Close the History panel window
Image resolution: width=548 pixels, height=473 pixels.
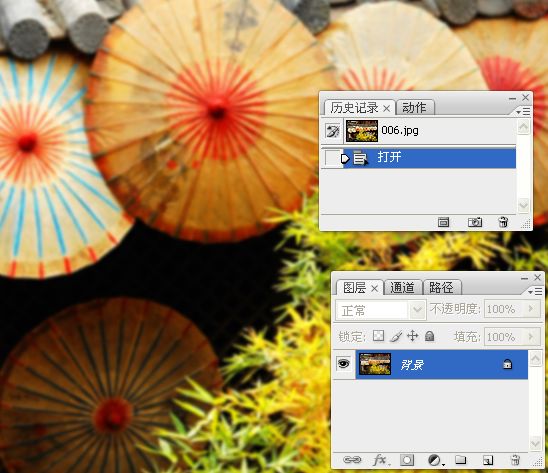click(x=526, y=98)
